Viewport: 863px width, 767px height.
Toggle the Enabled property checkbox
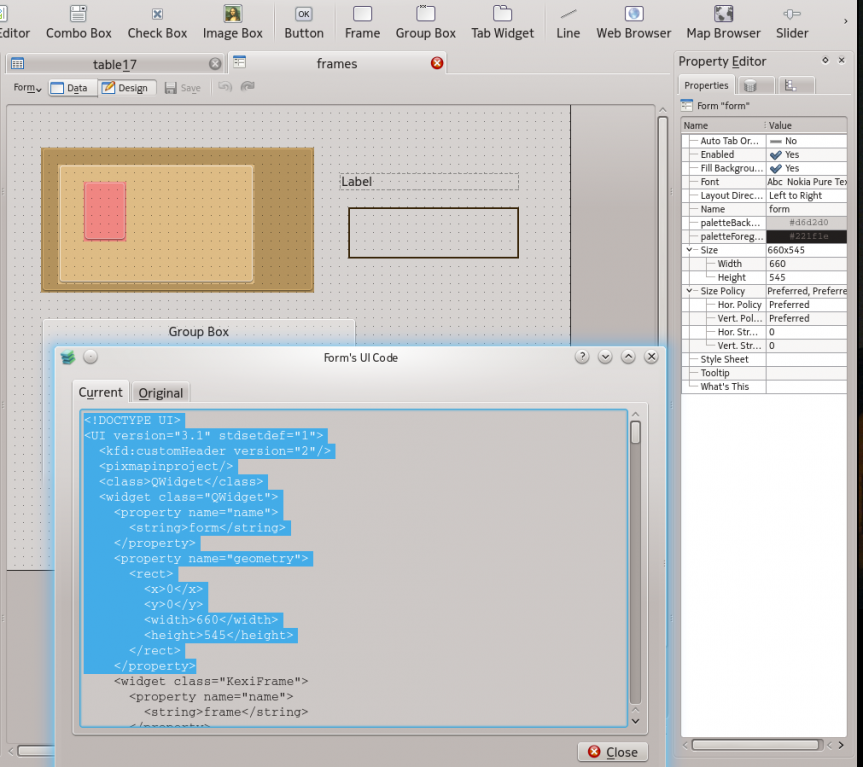point(776,155)
